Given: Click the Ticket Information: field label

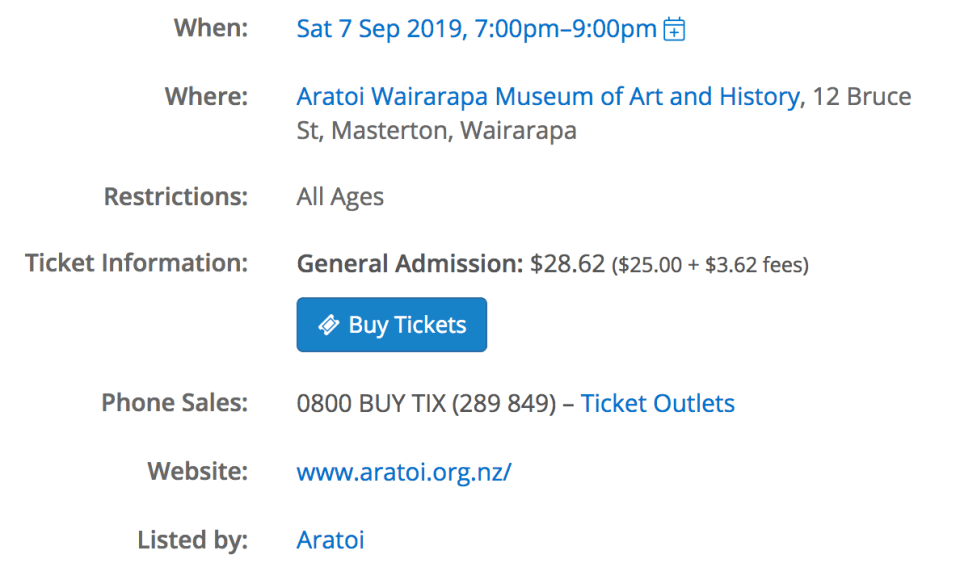Looking at the screenshot, I should [x=136, y=263].
